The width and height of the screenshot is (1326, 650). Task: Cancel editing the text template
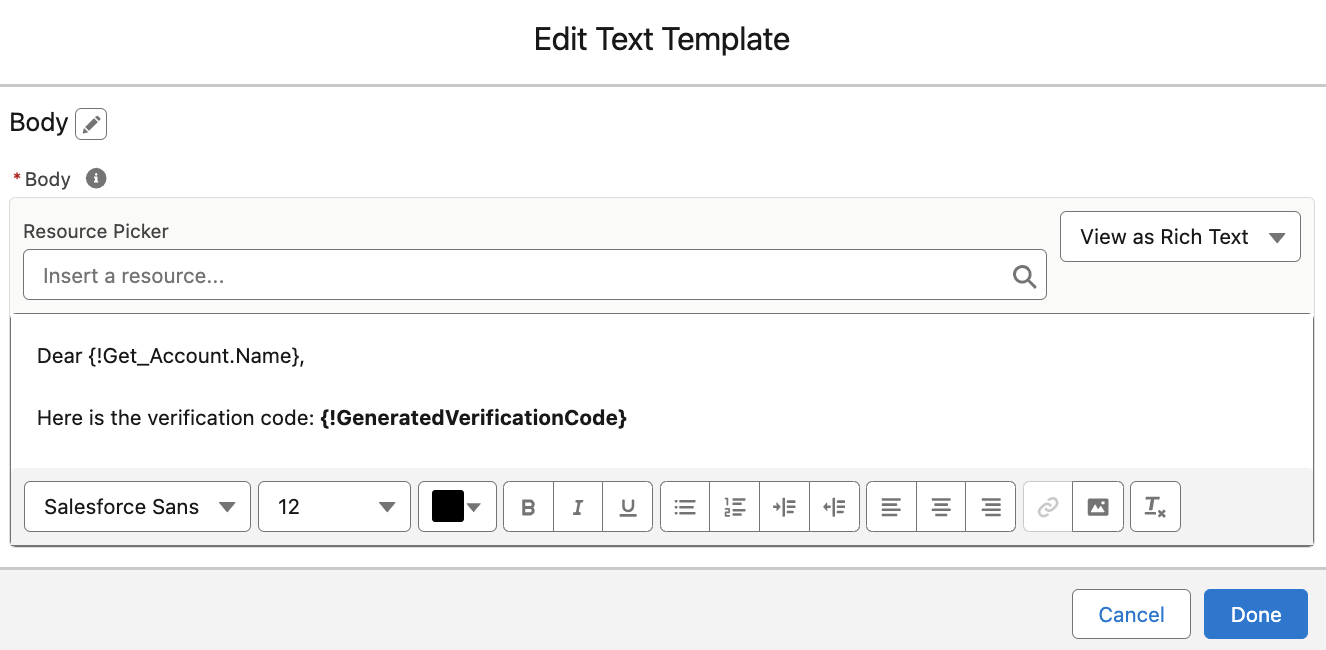[1131, 613]
